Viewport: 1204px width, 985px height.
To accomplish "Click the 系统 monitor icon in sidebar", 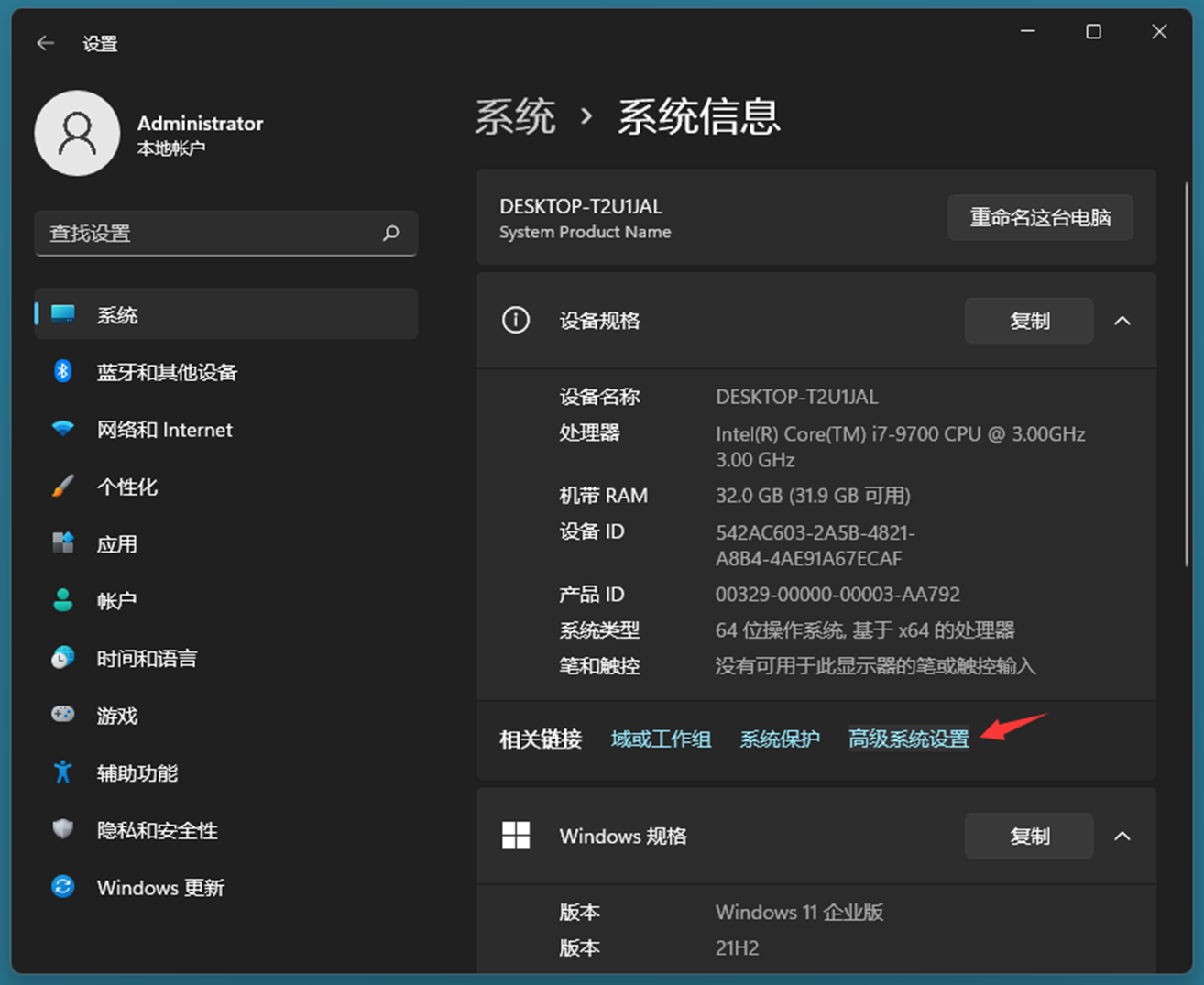I will point(63,314).
